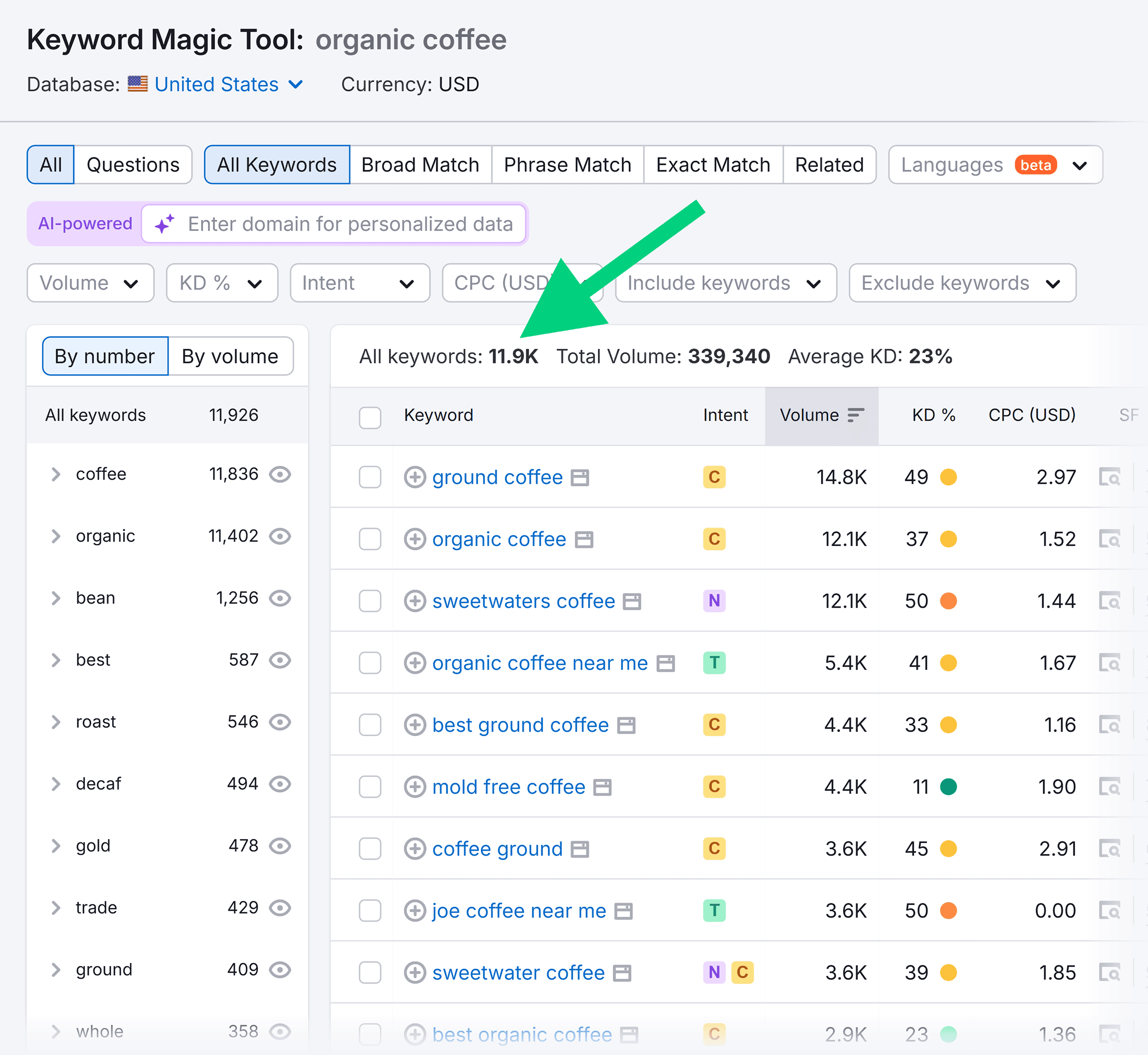Open the Languages beta dropdown
The image size is (1148, 1055).
pyautogui.click(x=996, y=164)
